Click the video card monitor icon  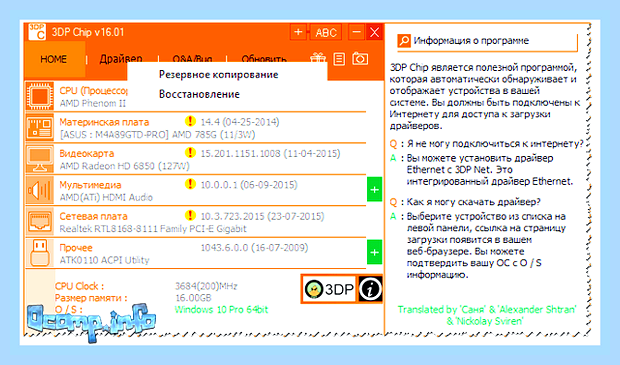click(40, 159)
